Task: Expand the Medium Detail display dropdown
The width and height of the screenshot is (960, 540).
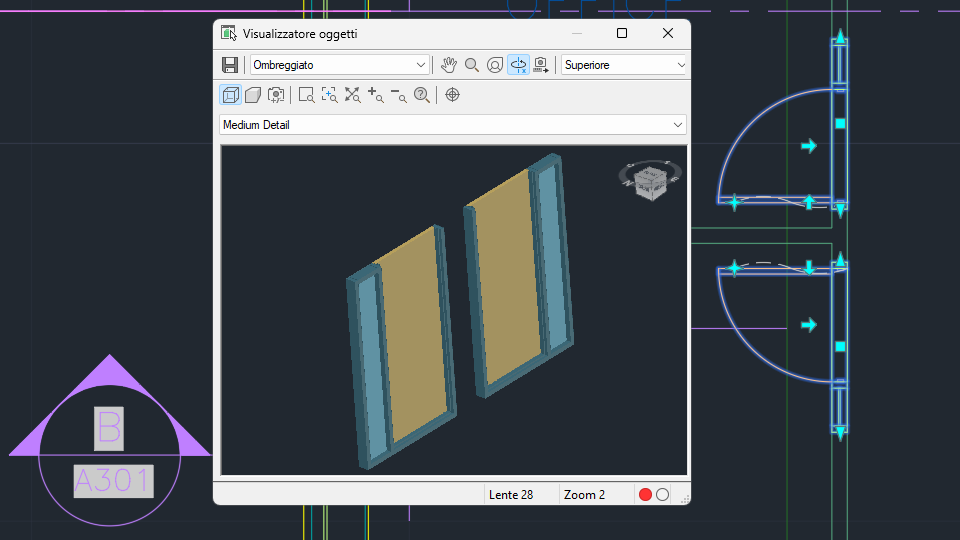Action: click(x=453, y=125)
